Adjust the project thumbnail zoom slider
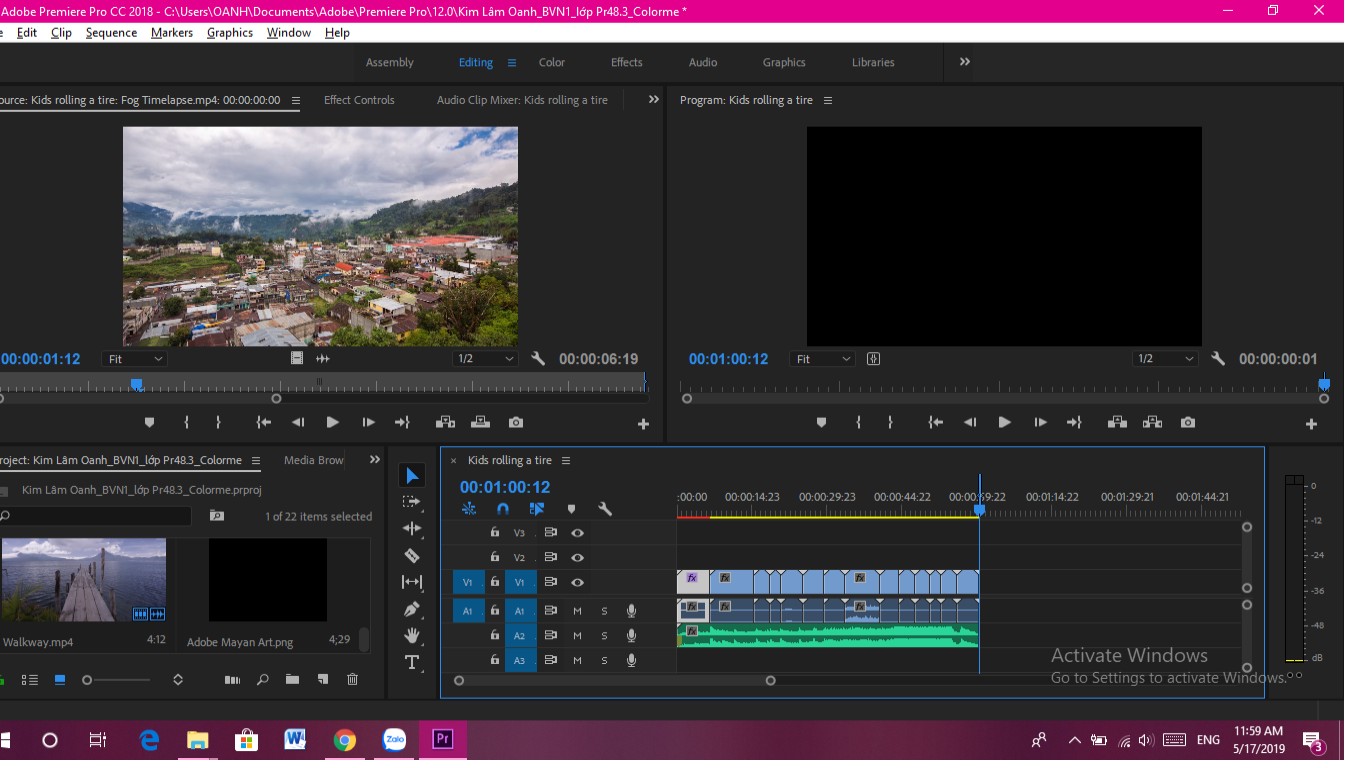This screenshot has width=1366, height=768. click(x=117, y=680)
